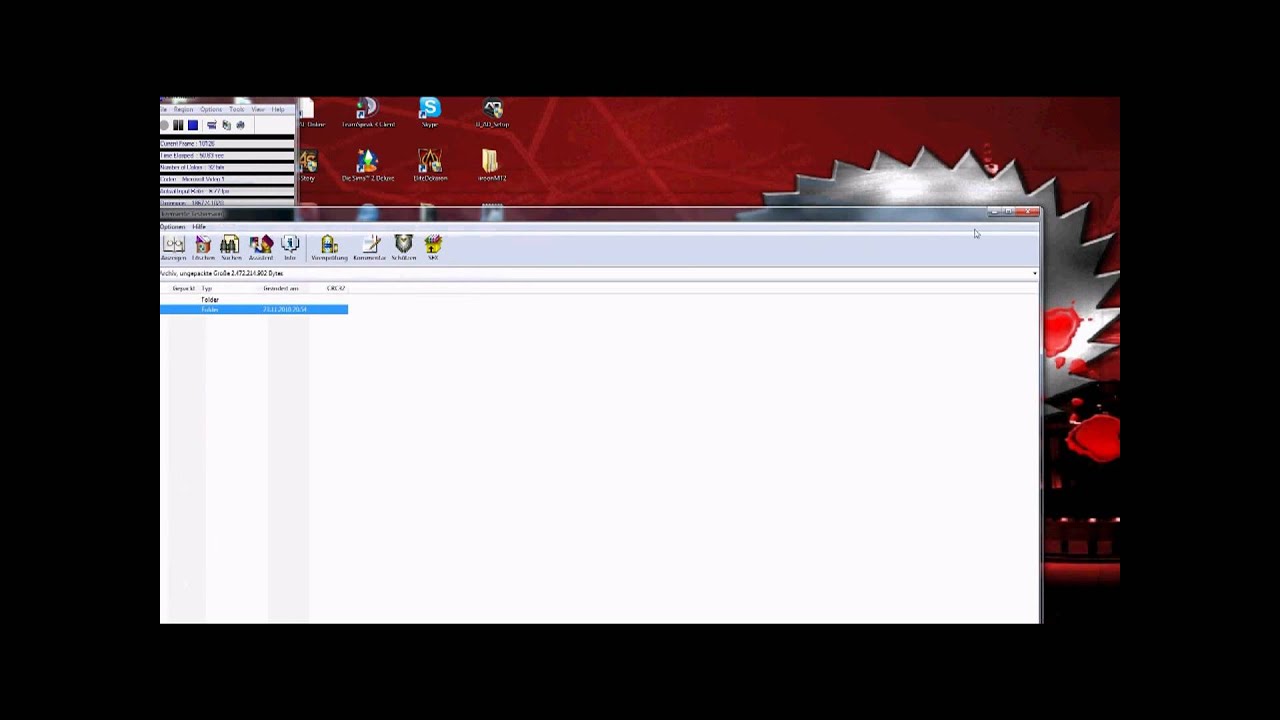Open the Tools menu in the recorder
Screen dimensions: 1280x720
point(237,109)
